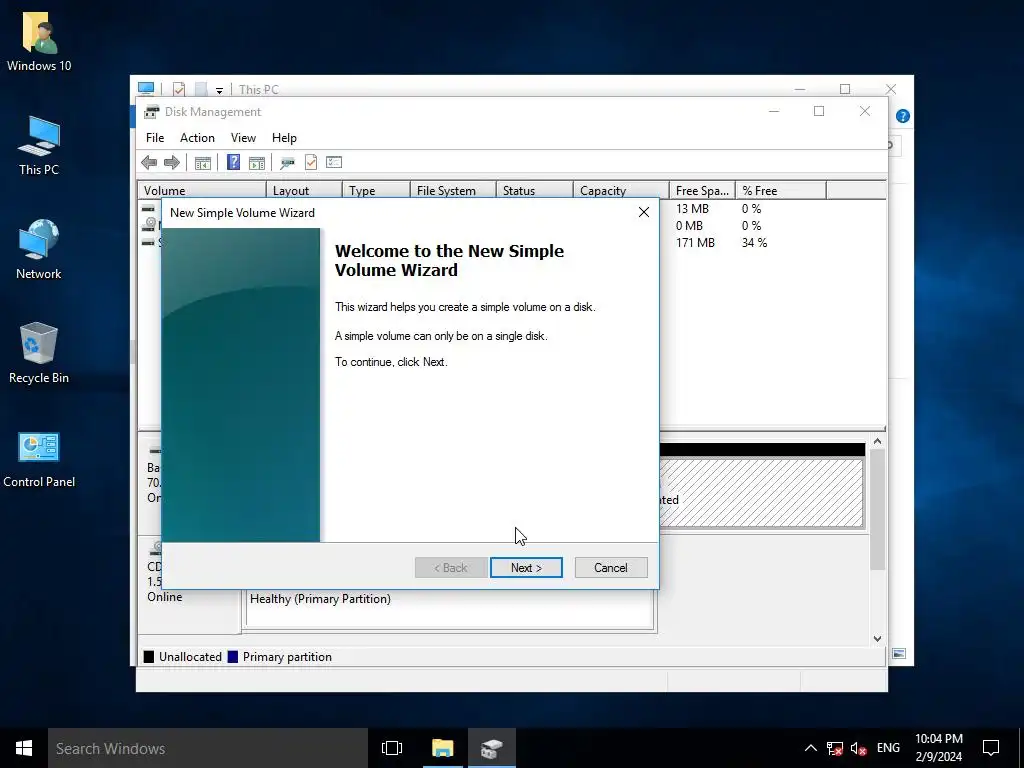Click the taskbar clock showing 10:04 PM
Screen dimensions: 1024x768
click(x=938, y=748)
